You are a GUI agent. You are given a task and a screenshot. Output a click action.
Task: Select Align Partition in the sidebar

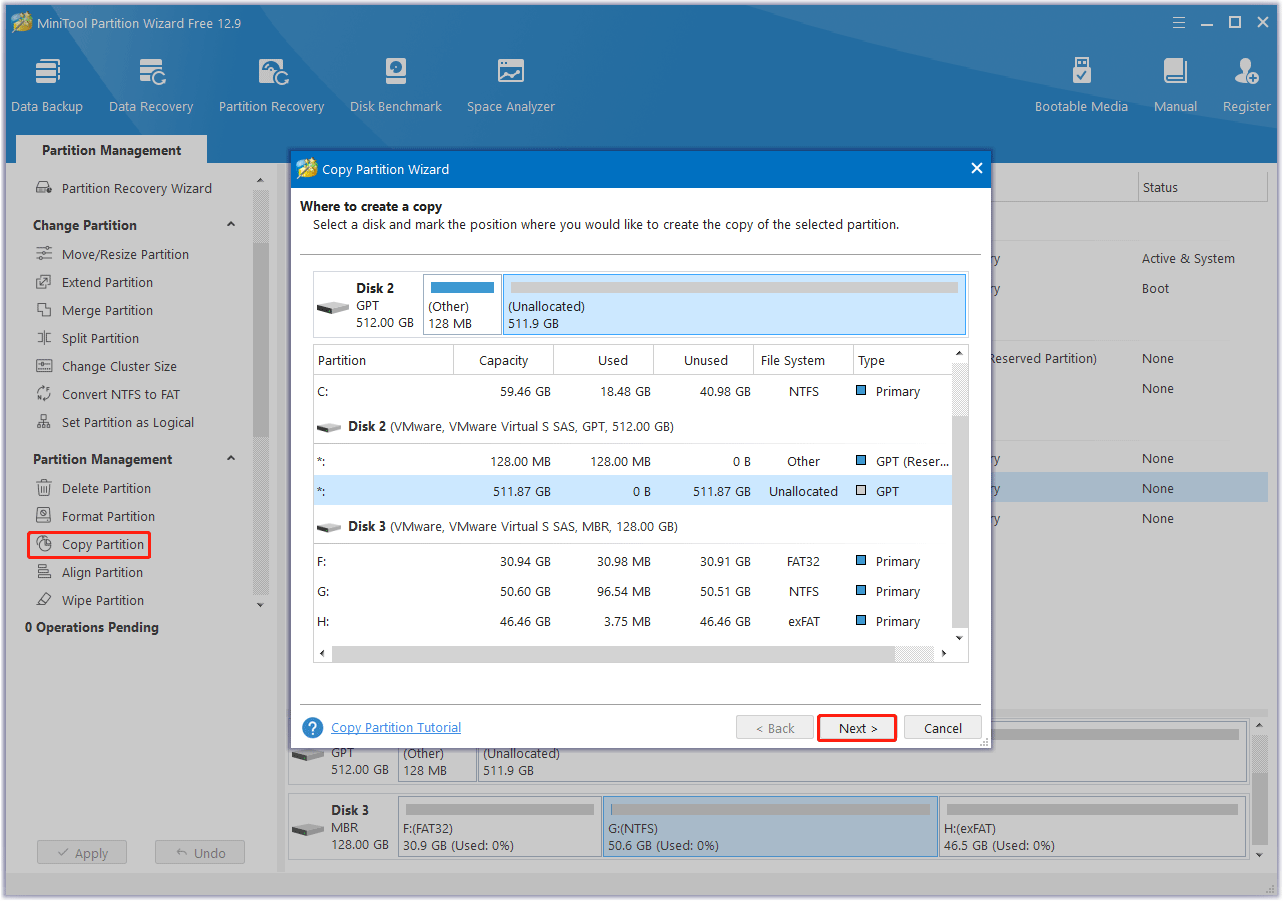pyautogui.click(x=102, y=572)
